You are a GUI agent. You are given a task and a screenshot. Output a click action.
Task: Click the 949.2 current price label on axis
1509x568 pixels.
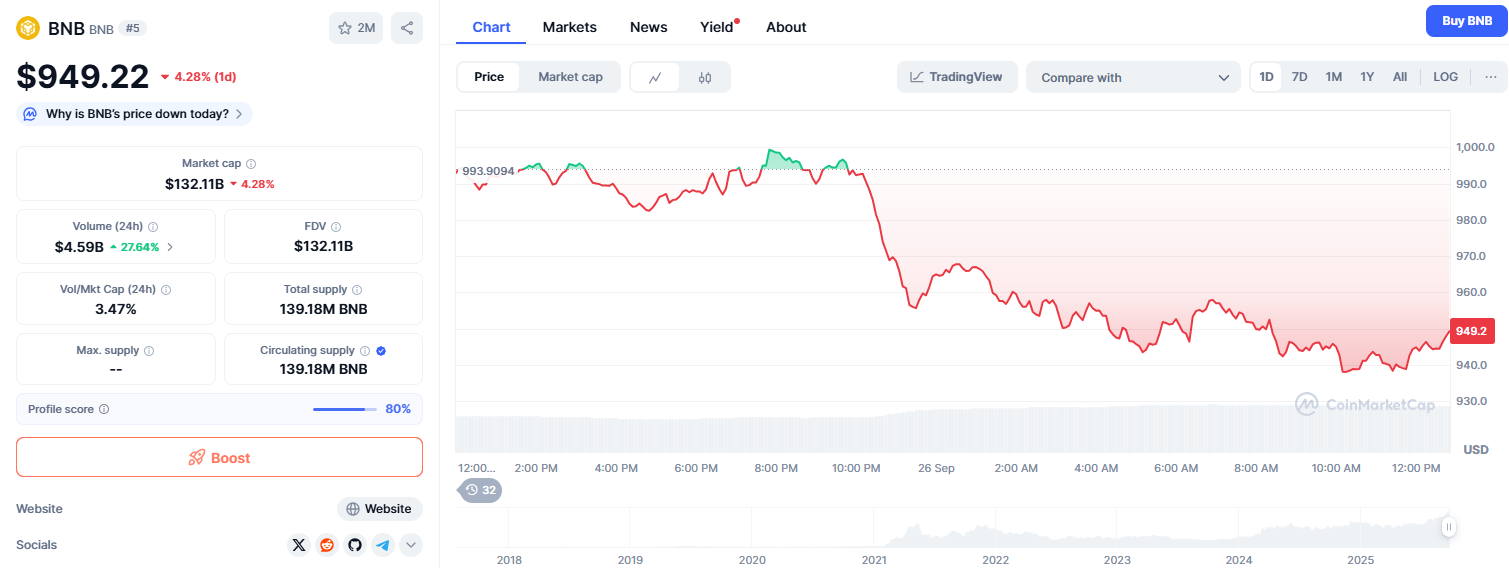point(1472,331)
